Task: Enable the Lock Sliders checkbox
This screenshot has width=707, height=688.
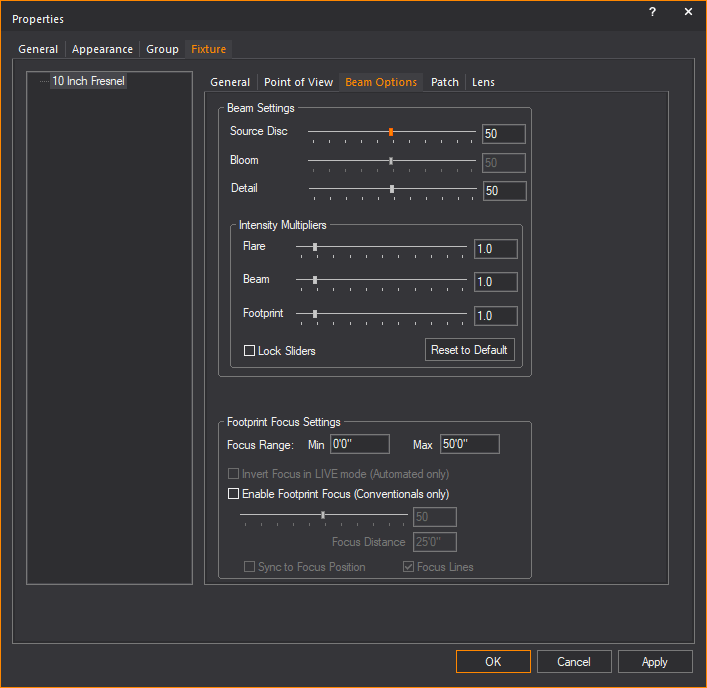Action: [x=250, y=351]
